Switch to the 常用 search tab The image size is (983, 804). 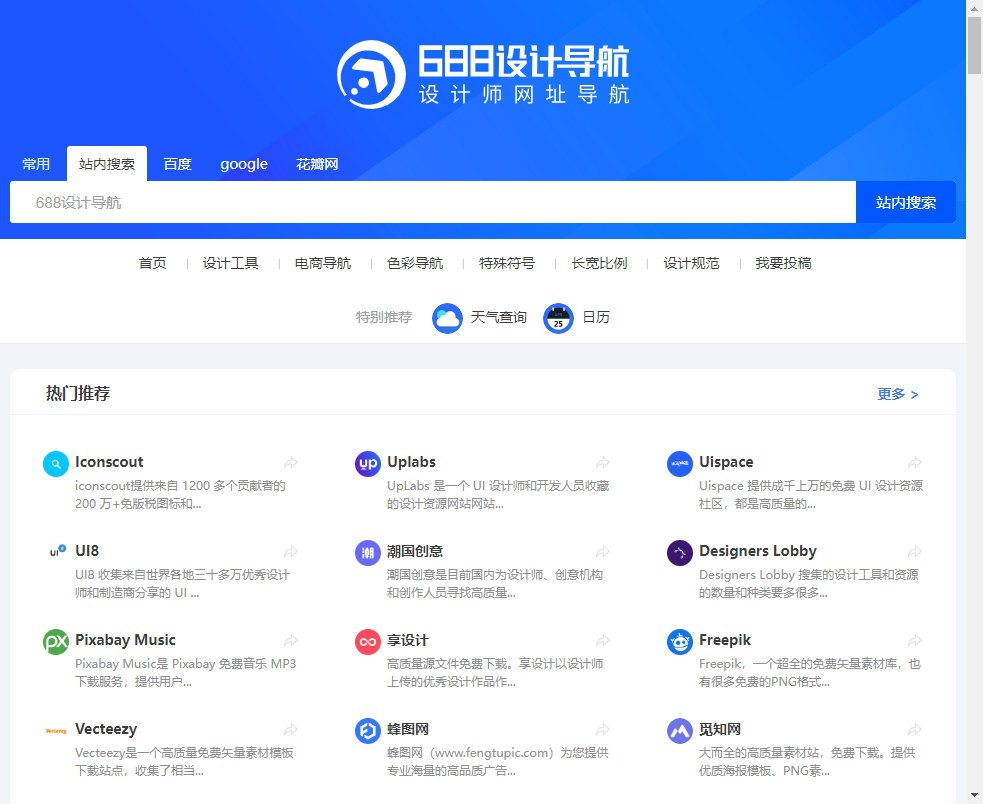[x=36, y=164]
